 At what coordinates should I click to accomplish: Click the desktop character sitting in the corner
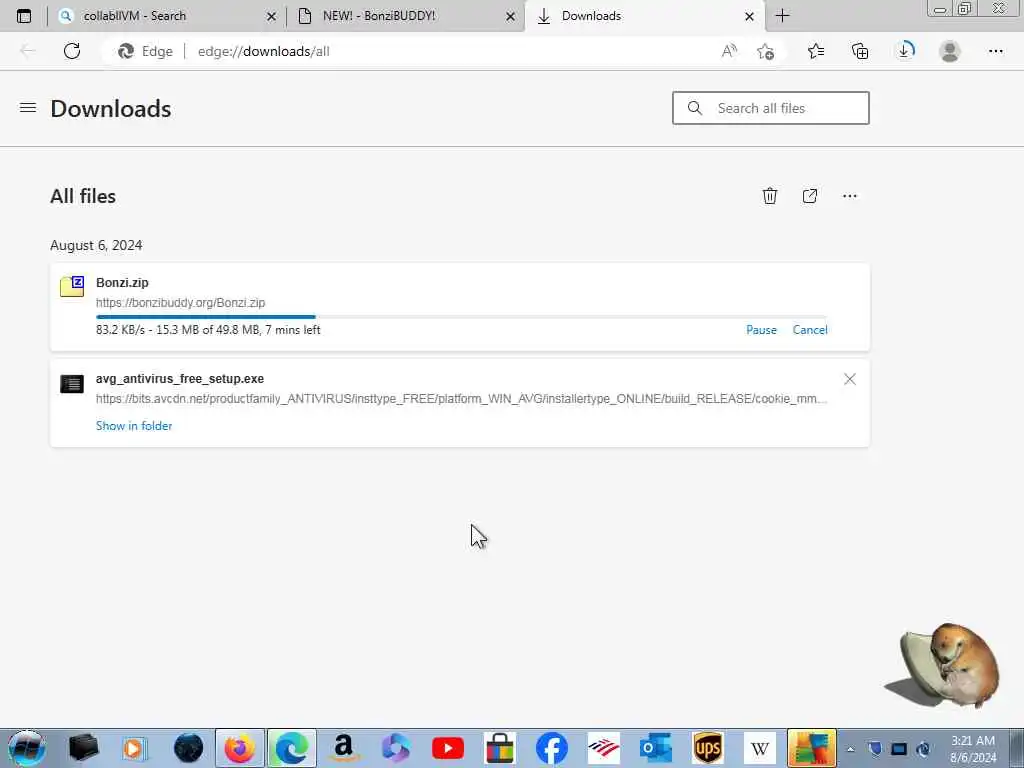point(942,664)
